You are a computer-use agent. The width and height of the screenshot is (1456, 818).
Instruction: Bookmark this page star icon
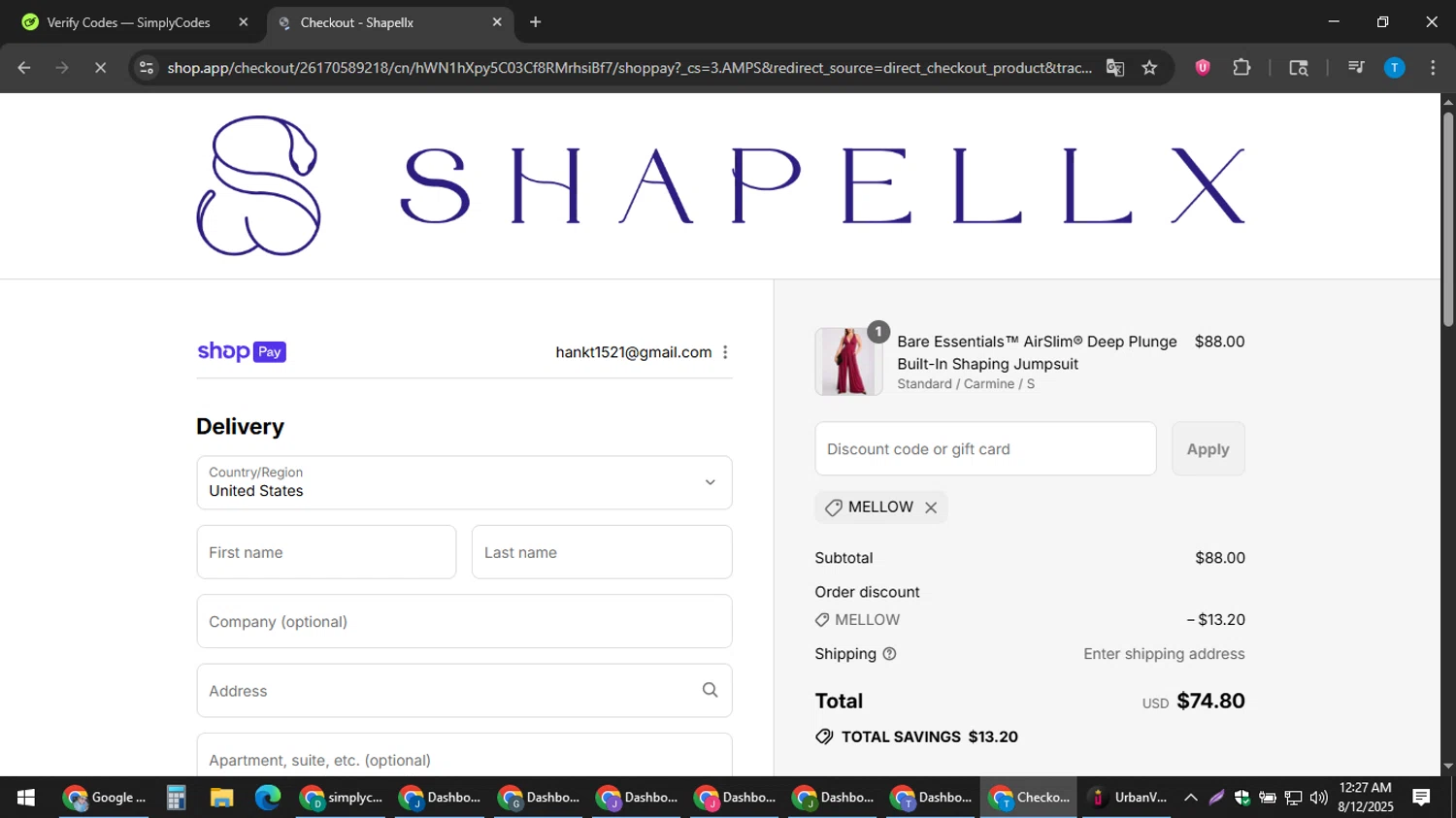[x=1149, y=67]
